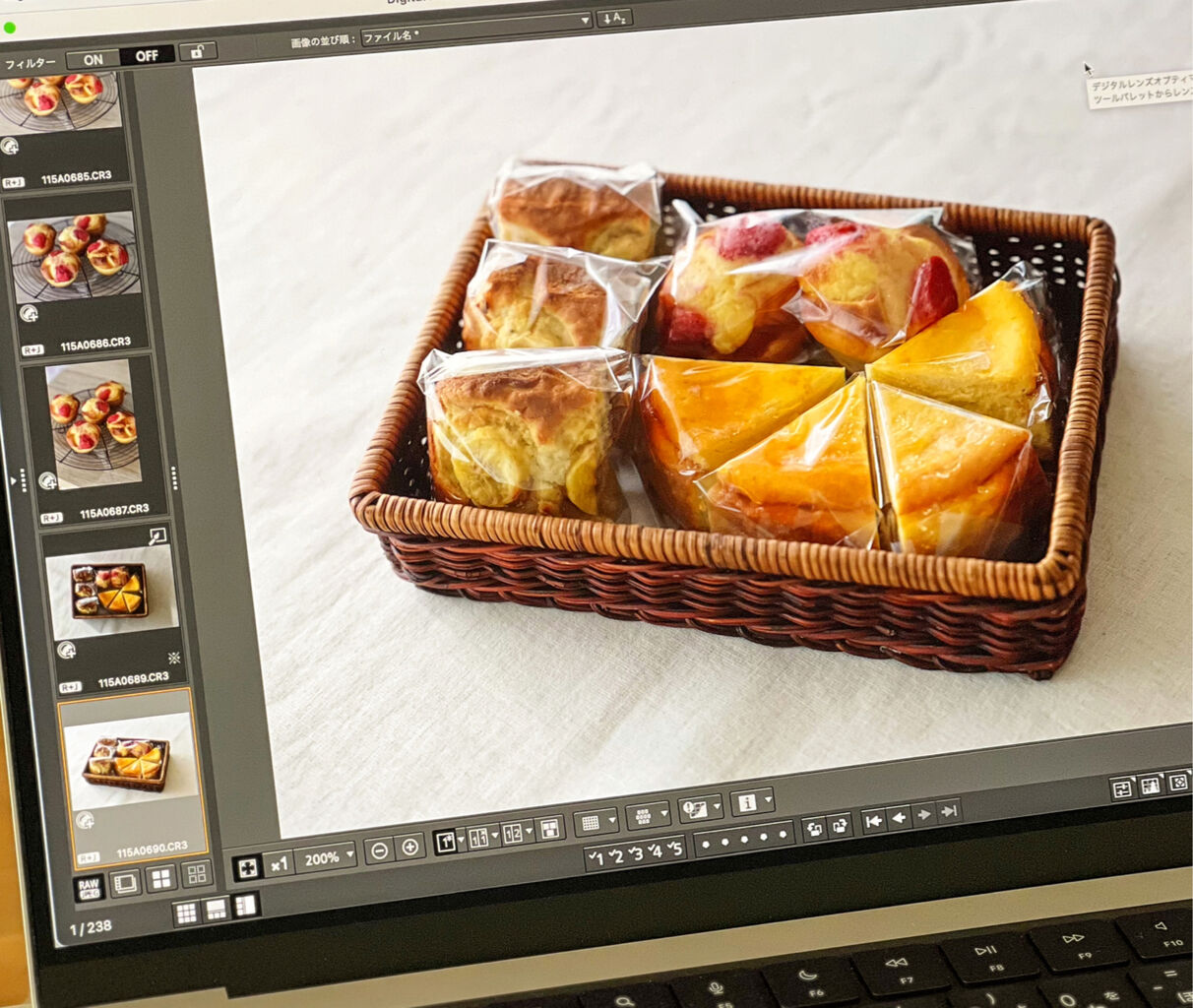1193x1008 pixels.
Task: Apply check mark 1
Action: click(x=595, y=857)
